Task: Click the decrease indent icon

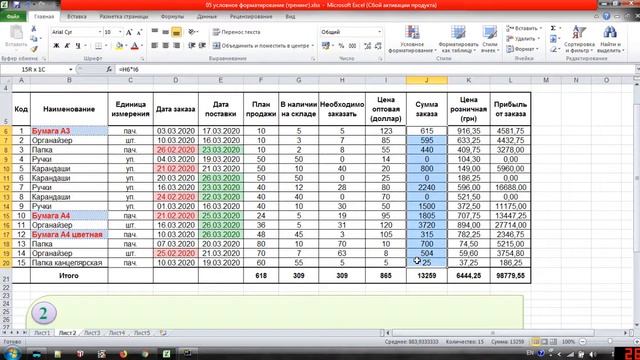Action: coord(191,46)
